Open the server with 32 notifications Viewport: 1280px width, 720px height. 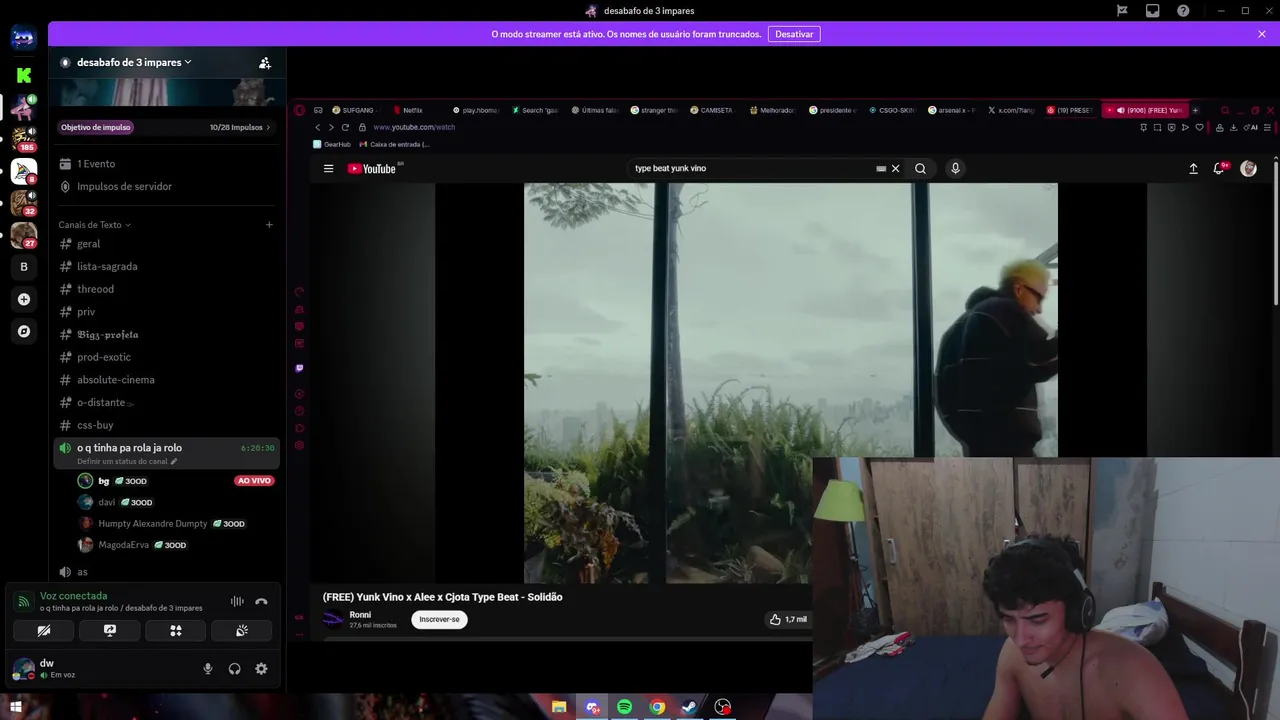coord(24,203)
